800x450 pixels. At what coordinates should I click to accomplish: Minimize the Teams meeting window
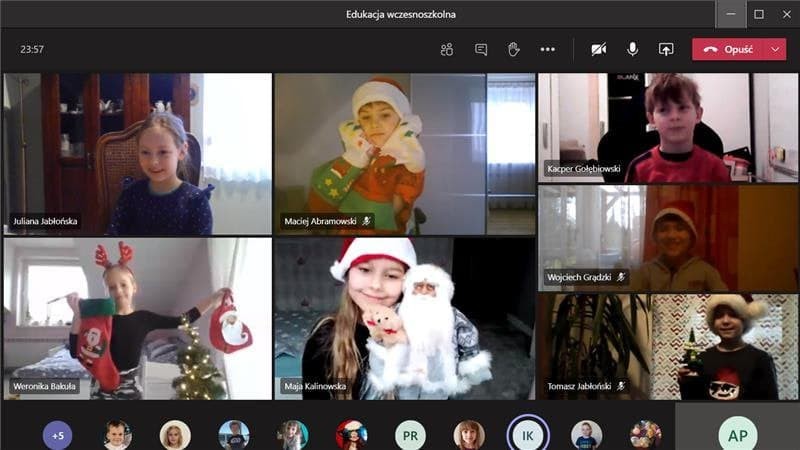click(x=731, y=14)
